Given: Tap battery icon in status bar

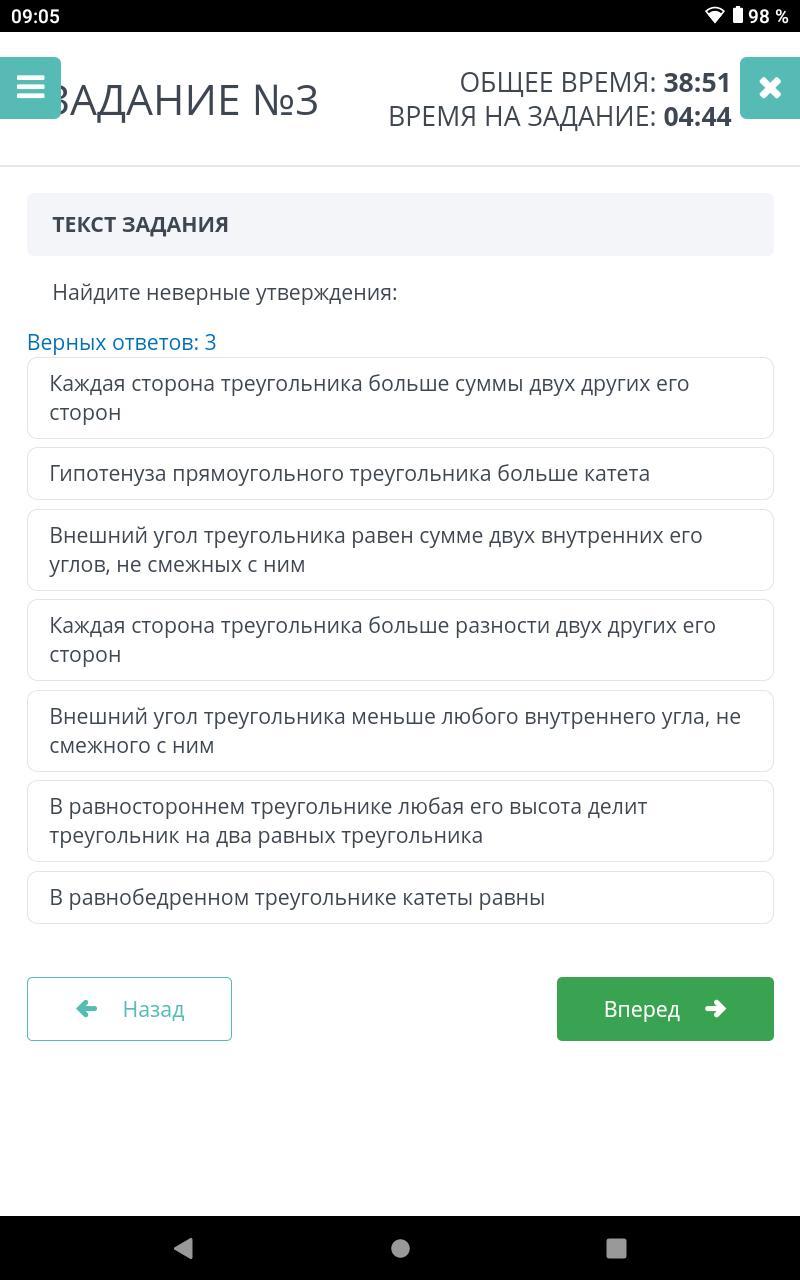Looking at the screenshot, I should 738,15.
